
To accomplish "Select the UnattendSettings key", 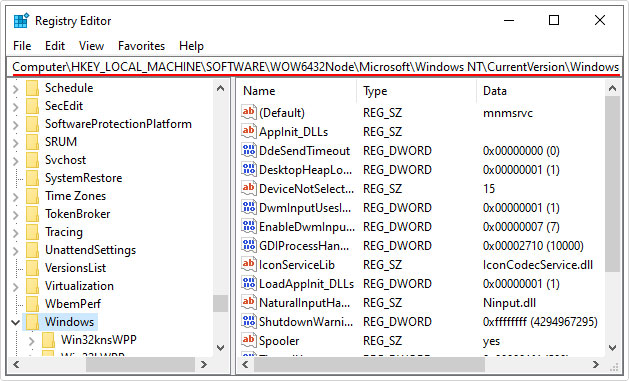I will coord(90,250).
